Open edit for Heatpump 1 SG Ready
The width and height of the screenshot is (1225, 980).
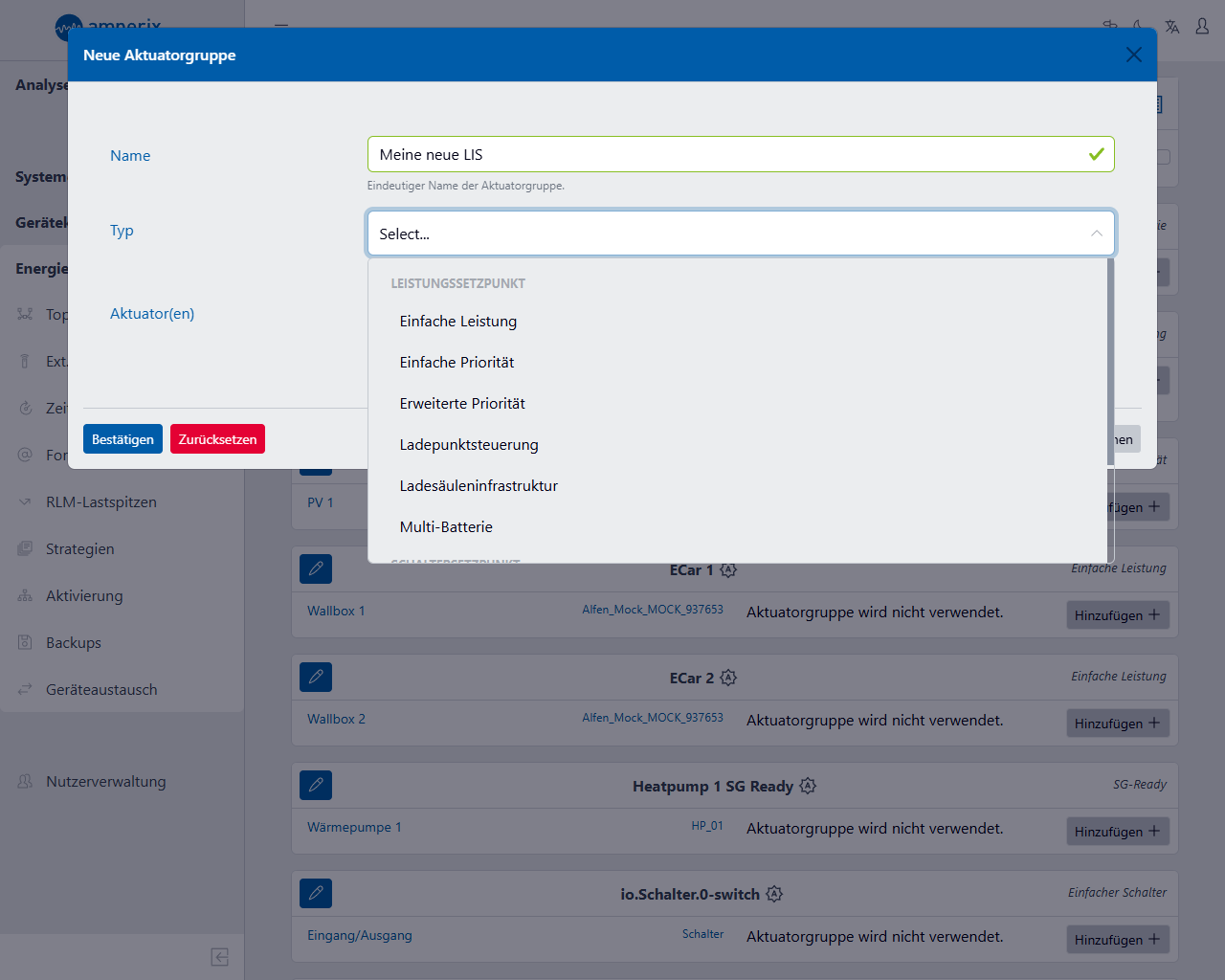316,786
